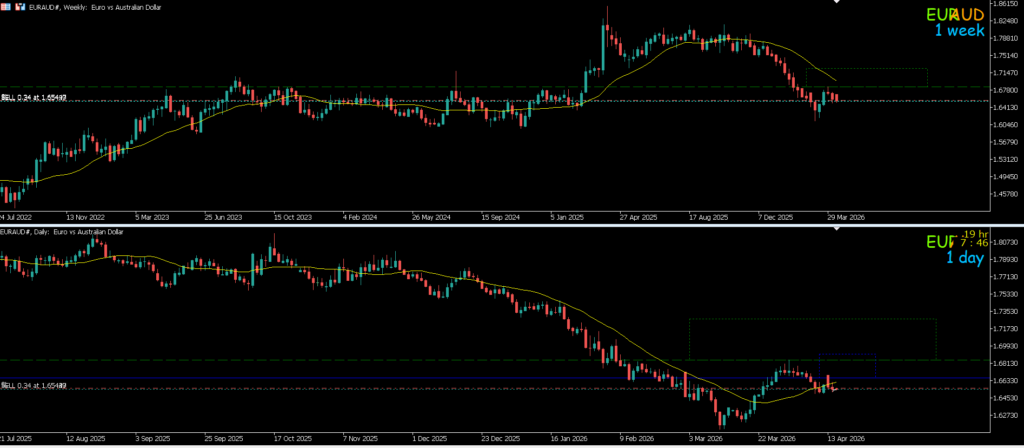
Task: Click the Depth of Market grid icon
Action: [x=7, y=7]
